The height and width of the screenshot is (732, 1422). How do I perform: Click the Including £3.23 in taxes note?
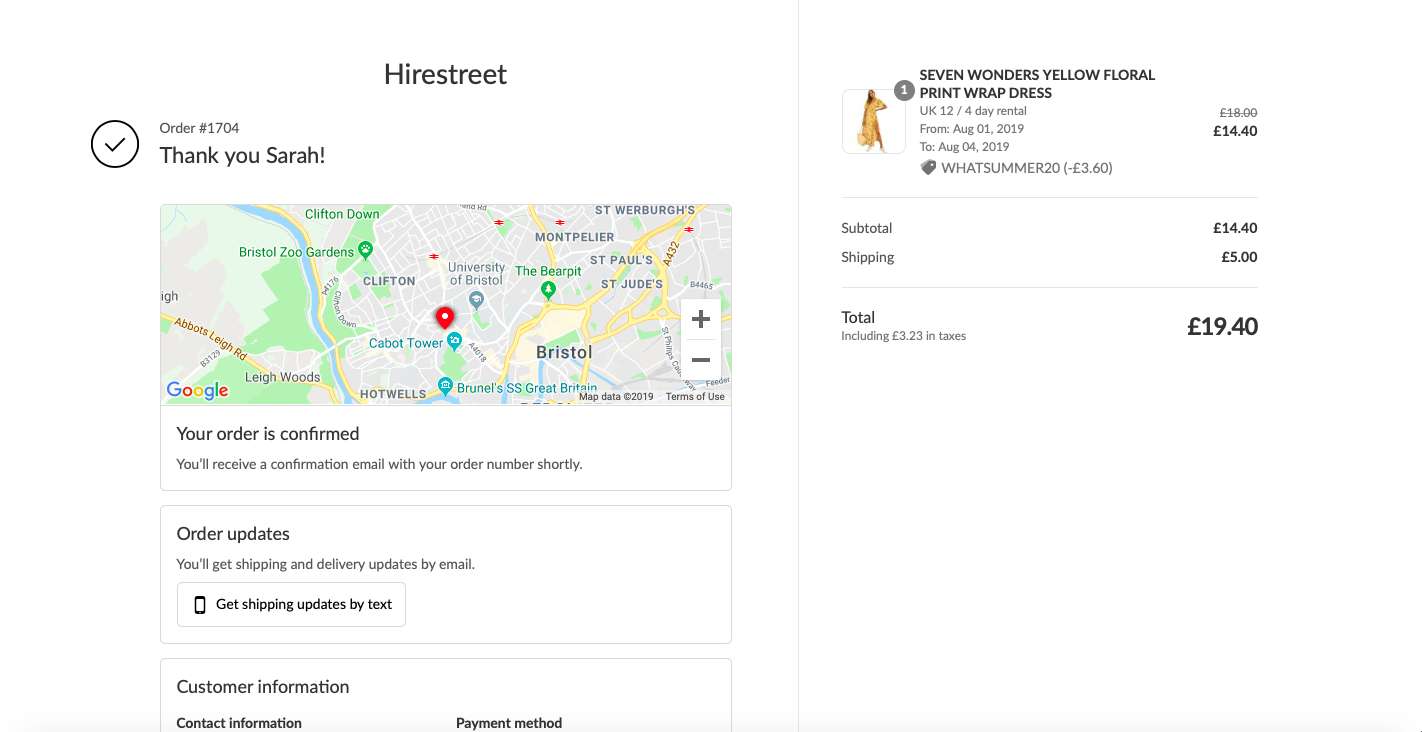(903, 336)
